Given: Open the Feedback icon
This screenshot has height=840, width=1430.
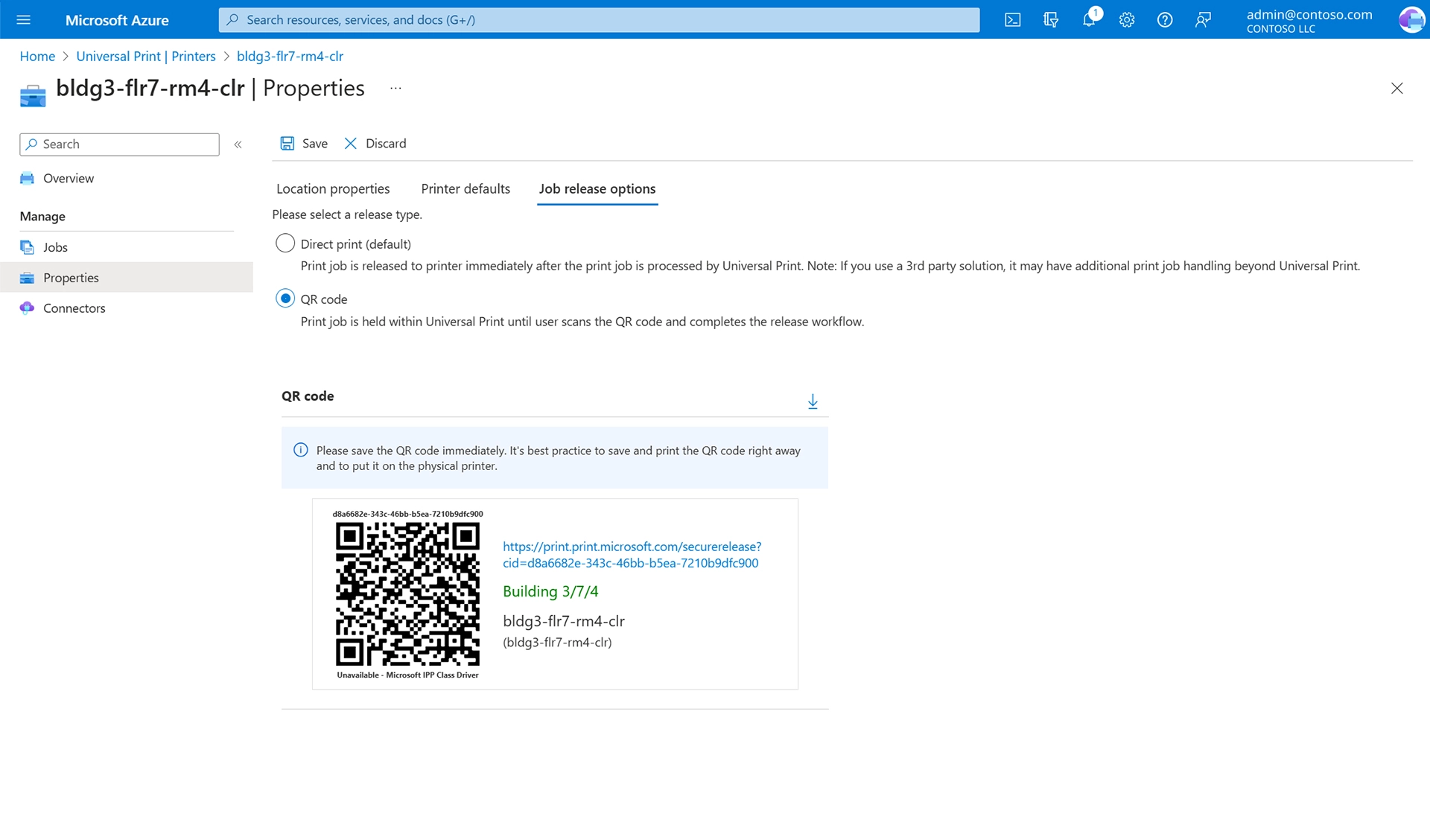Looking at the screenshot, I should (x=1203, y=20).
